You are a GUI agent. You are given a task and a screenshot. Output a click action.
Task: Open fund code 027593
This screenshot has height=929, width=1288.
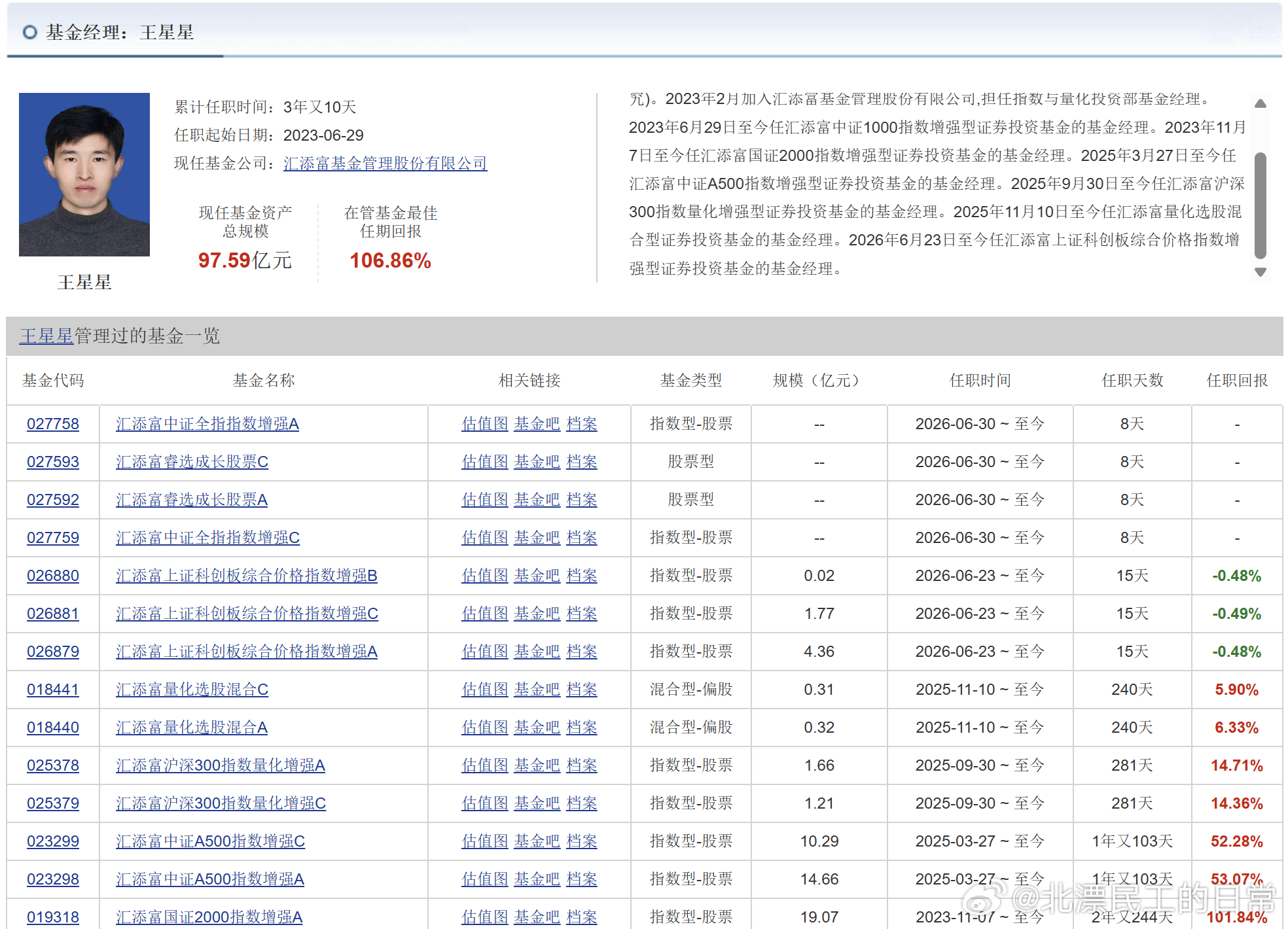[53, 462]
